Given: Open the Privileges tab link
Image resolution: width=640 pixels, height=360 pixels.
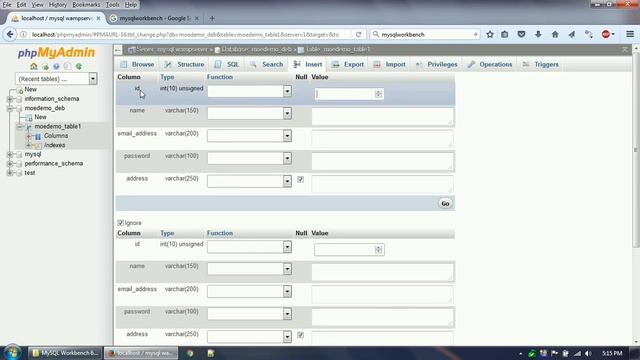Looking at the screenshot, I should click(x=437, y=64).
